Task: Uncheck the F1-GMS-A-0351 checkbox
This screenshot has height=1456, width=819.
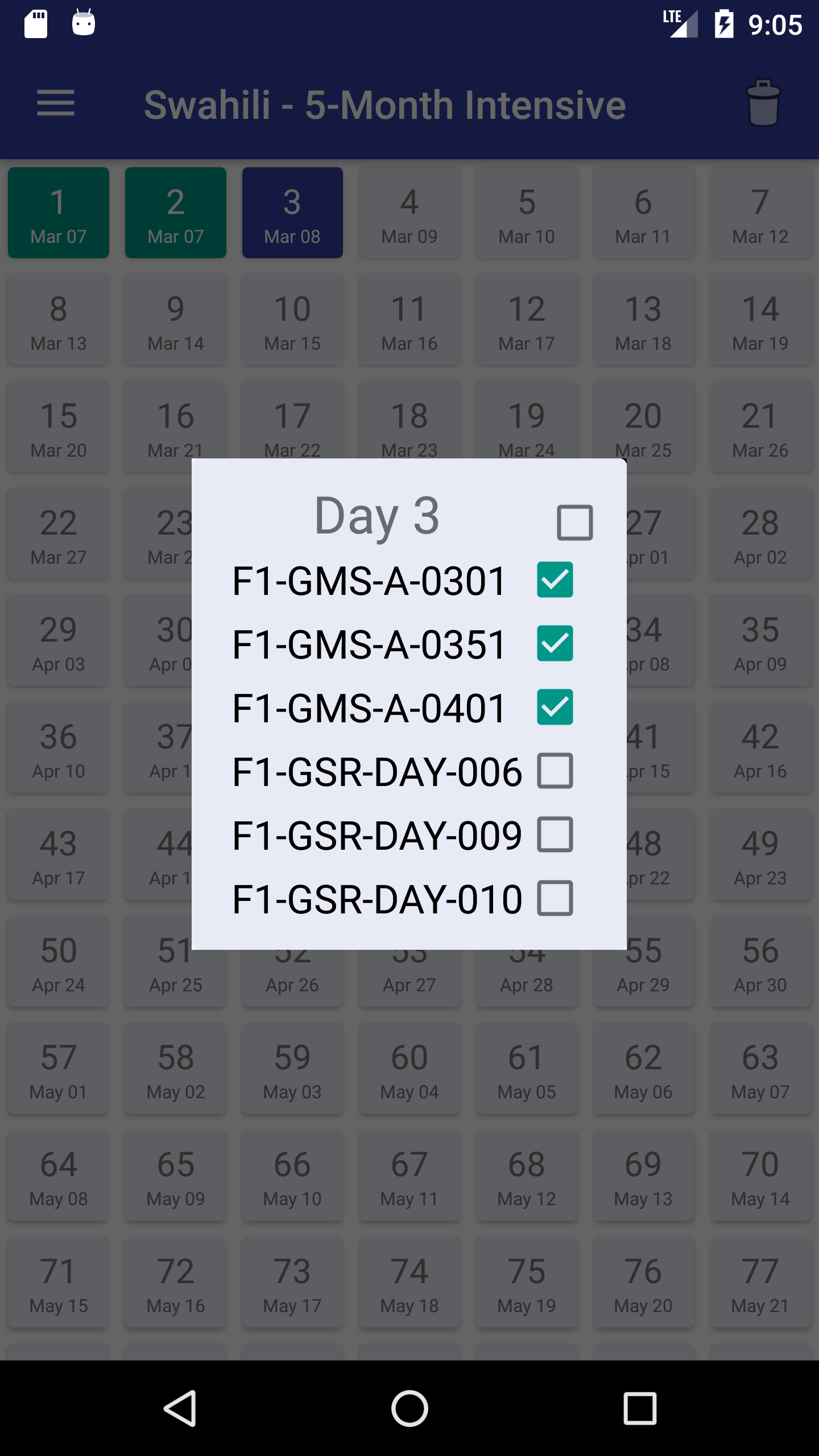Action: coord(555,644)
